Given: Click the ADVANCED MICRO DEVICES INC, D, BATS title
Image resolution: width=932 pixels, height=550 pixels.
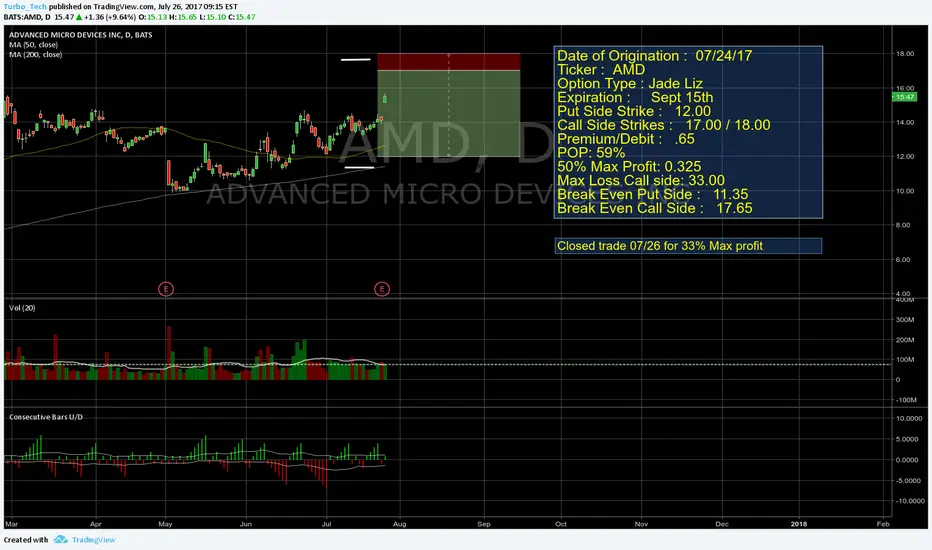Looking at the screenshot, I should (80, 34).
